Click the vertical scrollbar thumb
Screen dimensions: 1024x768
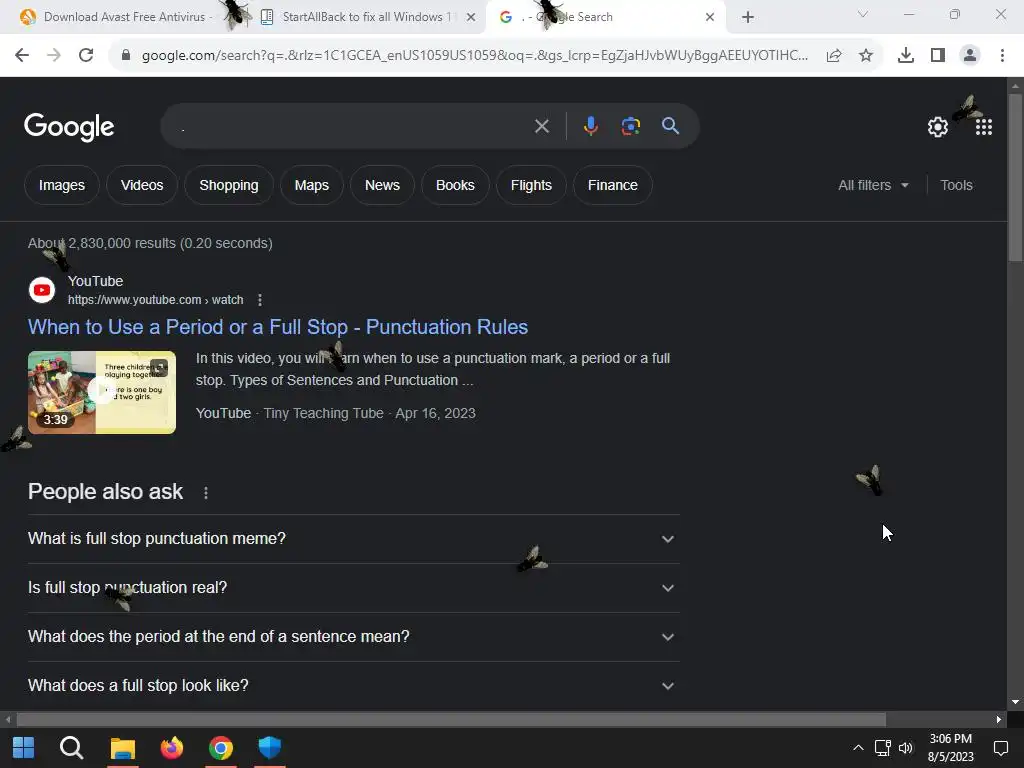coord(1015,178)
